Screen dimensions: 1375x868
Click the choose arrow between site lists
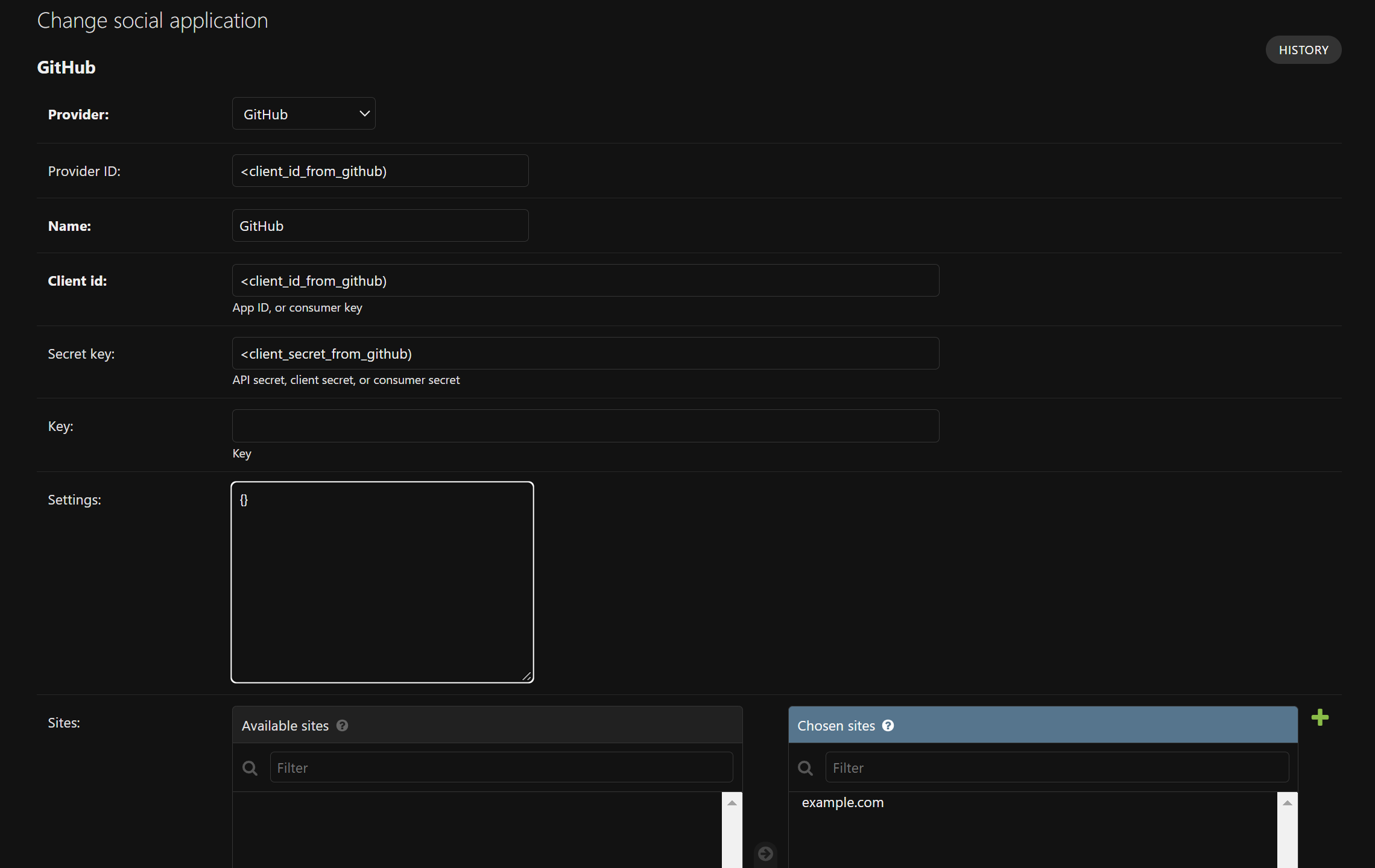click(765, 854)
